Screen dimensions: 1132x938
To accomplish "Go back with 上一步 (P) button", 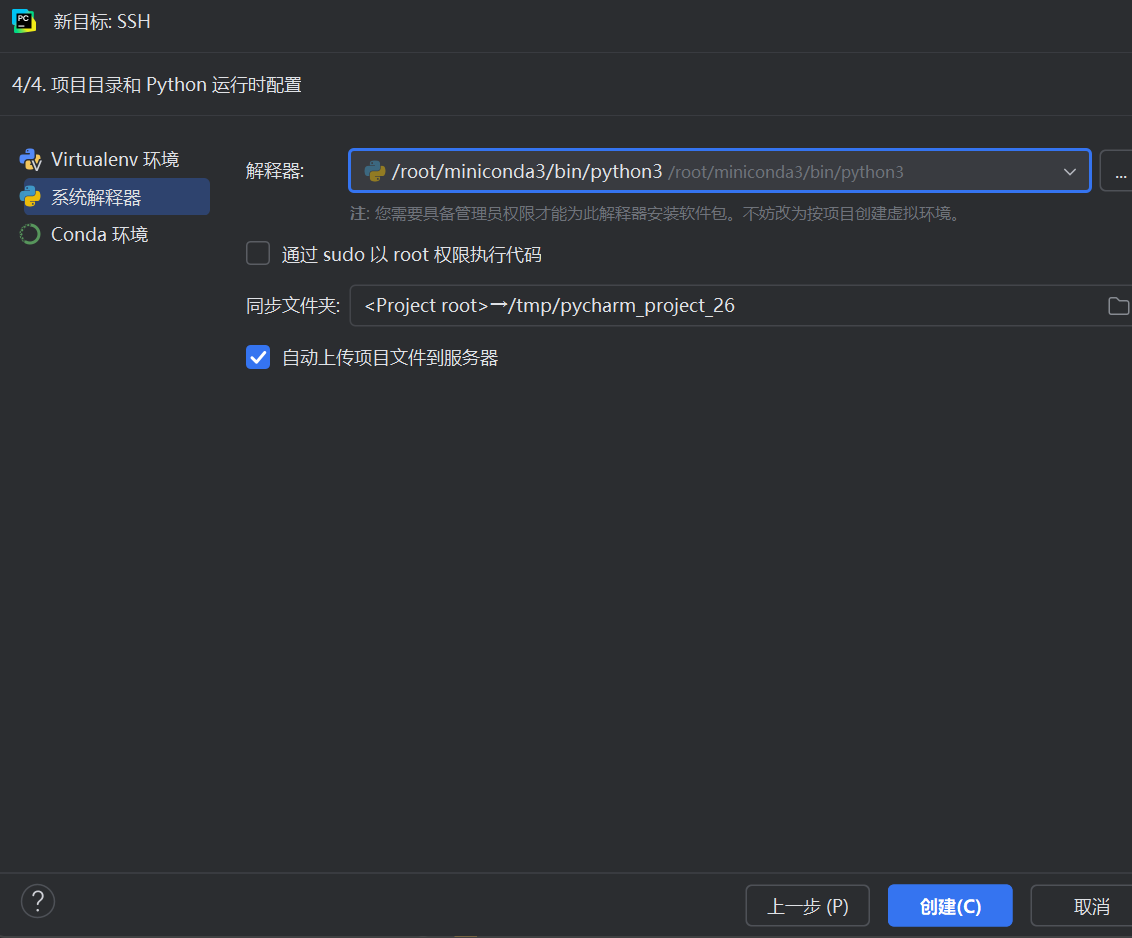I will coord(807,906).
